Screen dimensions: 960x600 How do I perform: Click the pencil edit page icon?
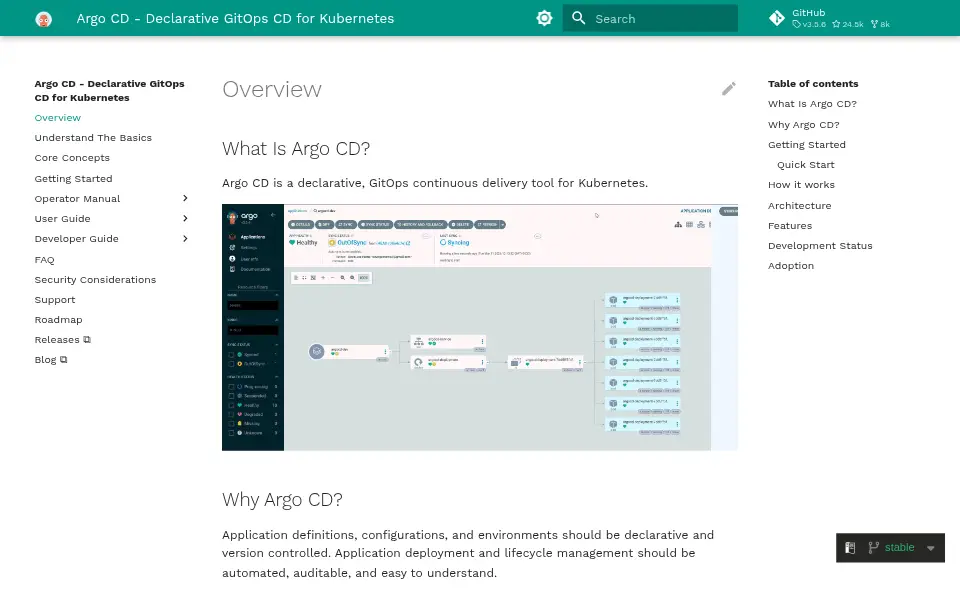729,89
